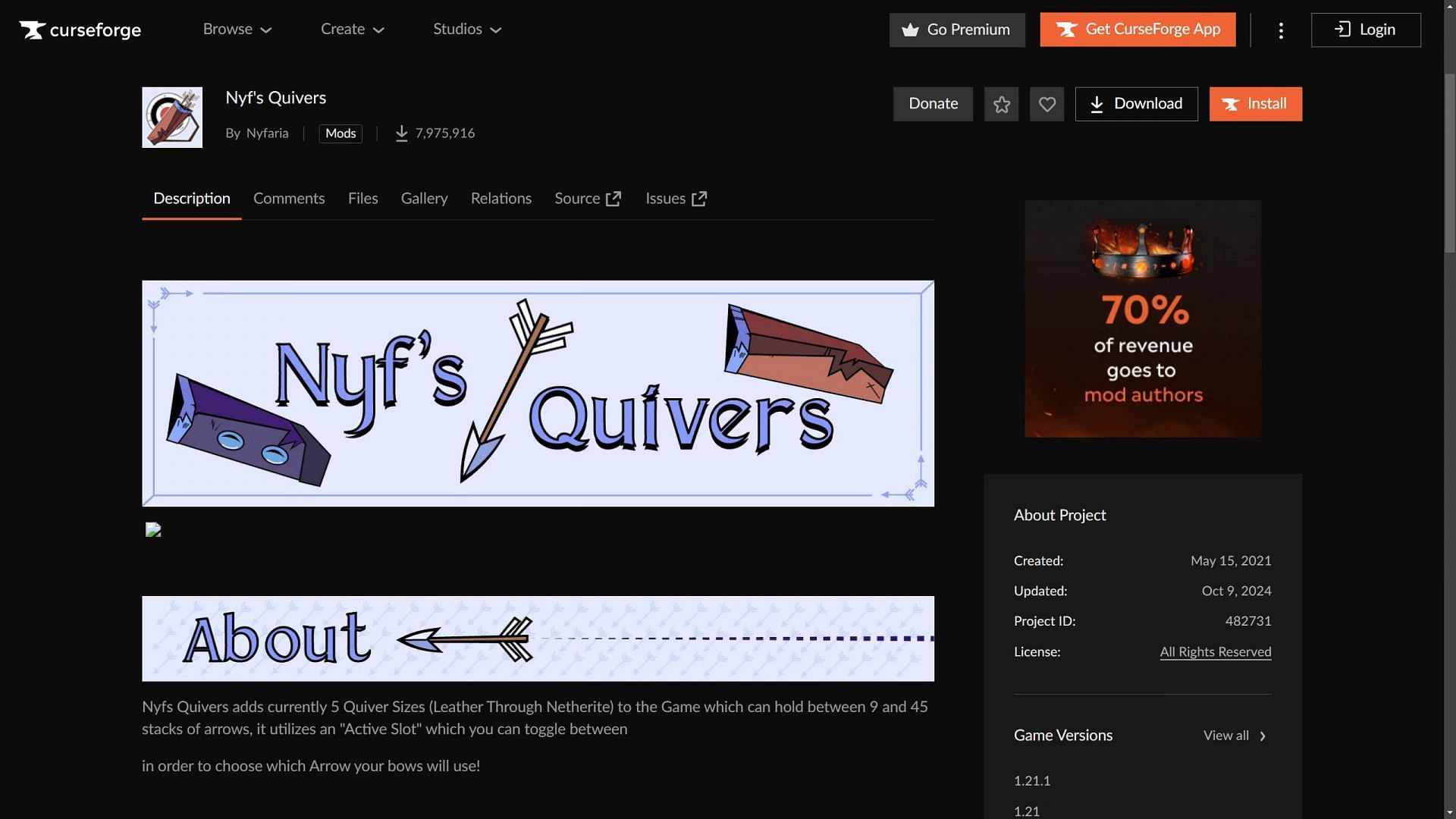Open the All Rights Reserved license link
1456x819 pixels.
click(x=1215, y=651)
